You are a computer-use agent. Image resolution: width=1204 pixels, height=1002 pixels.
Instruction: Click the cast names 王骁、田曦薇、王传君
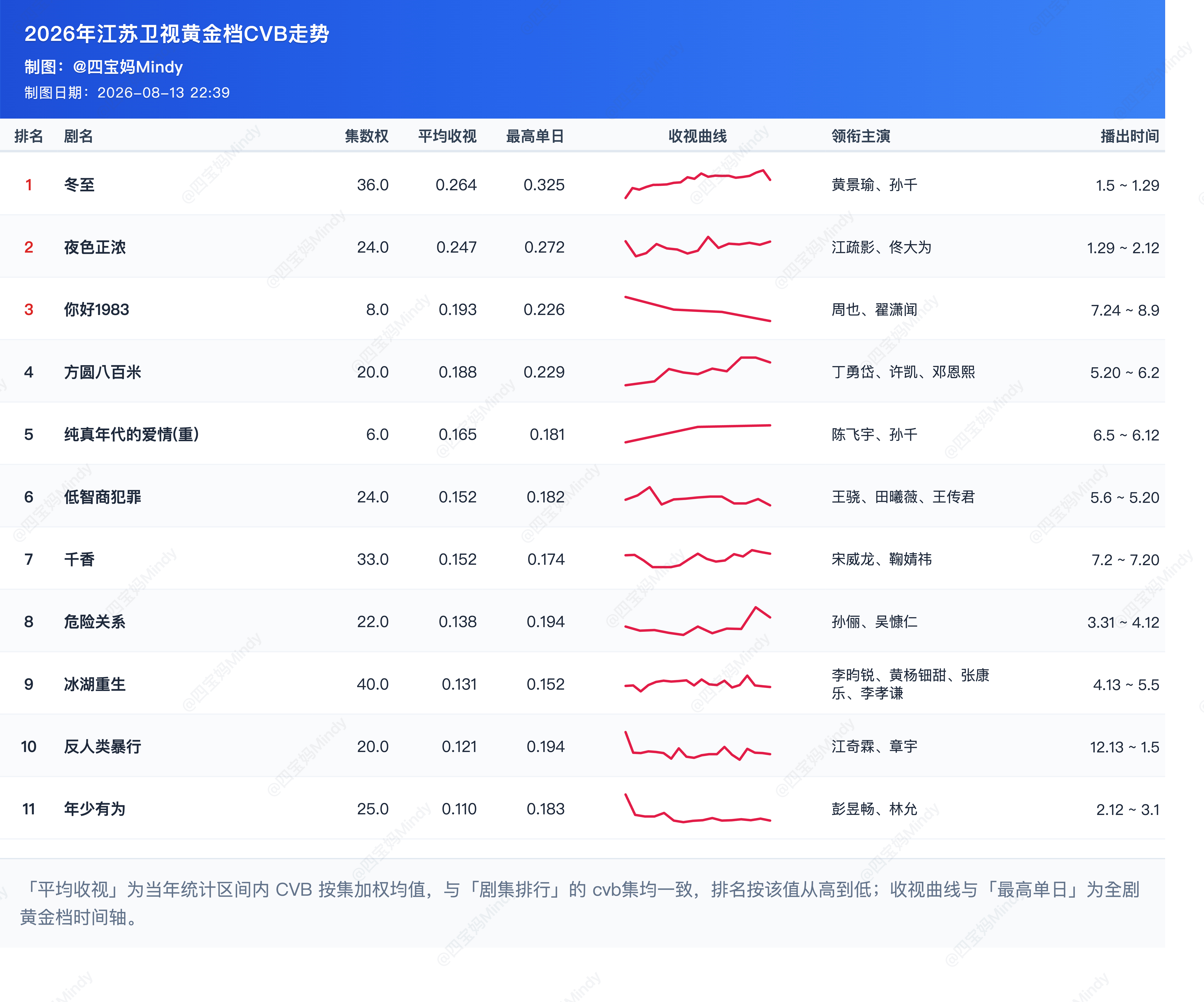[x=903, y=497]
